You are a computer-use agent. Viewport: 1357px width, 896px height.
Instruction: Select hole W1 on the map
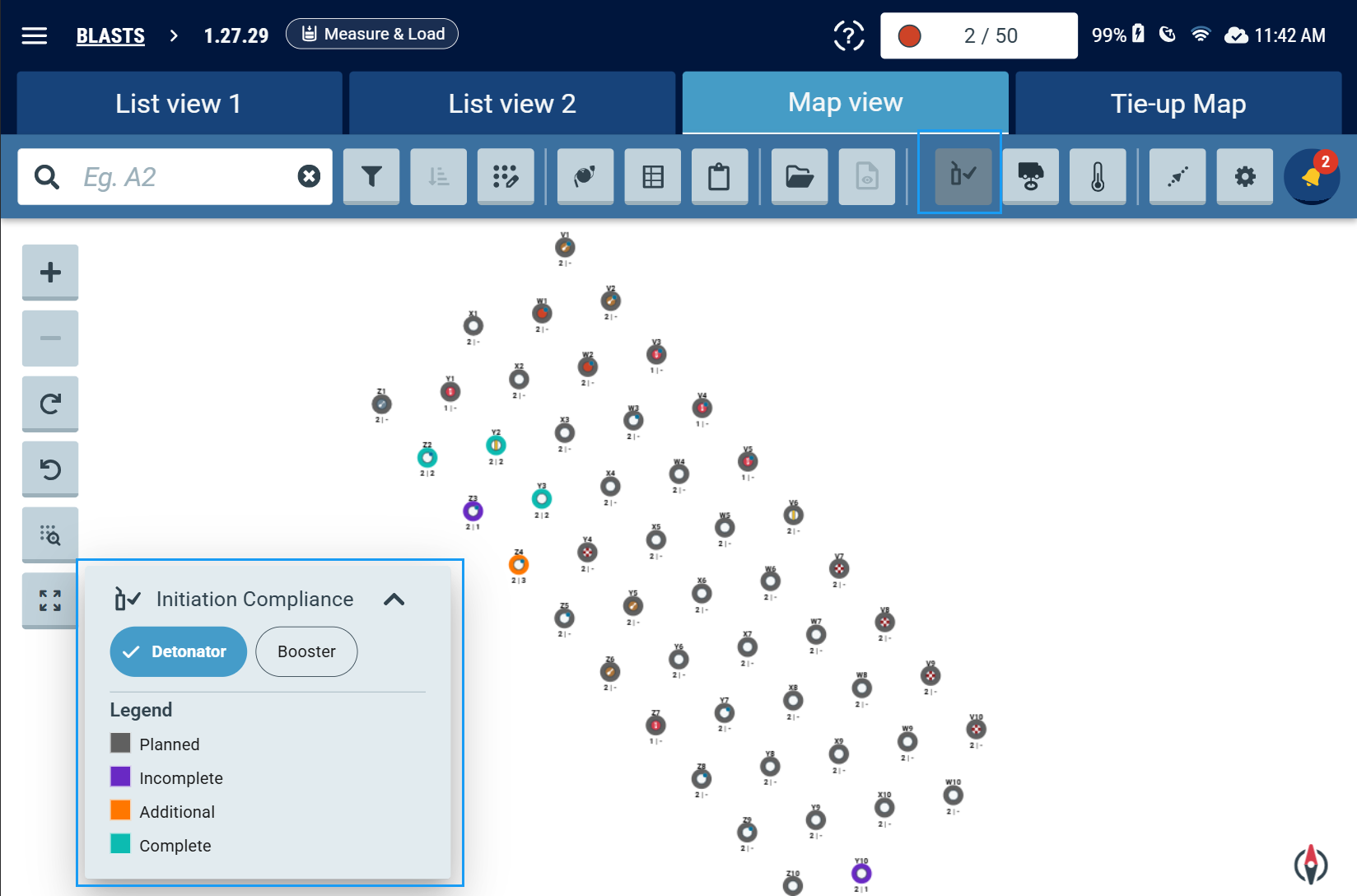(542, 313)
